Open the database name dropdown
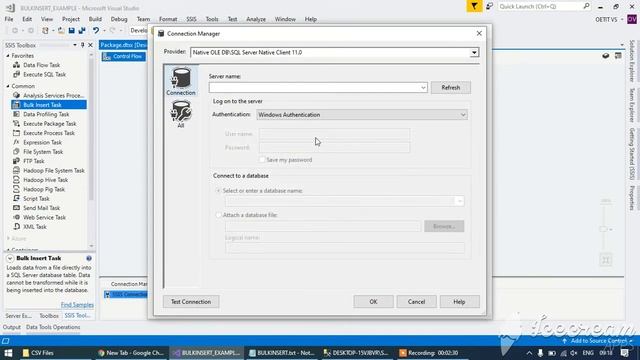This screenshot has height=360, width=640. [x=459, y=201]
